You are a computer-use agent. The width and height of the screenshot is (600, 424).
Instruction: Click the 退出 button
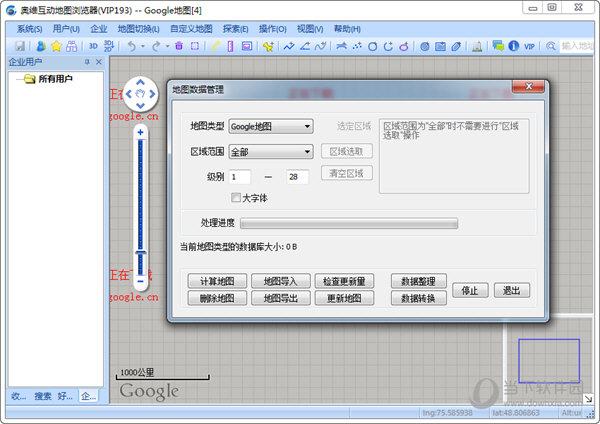click(x=512, y=290)
